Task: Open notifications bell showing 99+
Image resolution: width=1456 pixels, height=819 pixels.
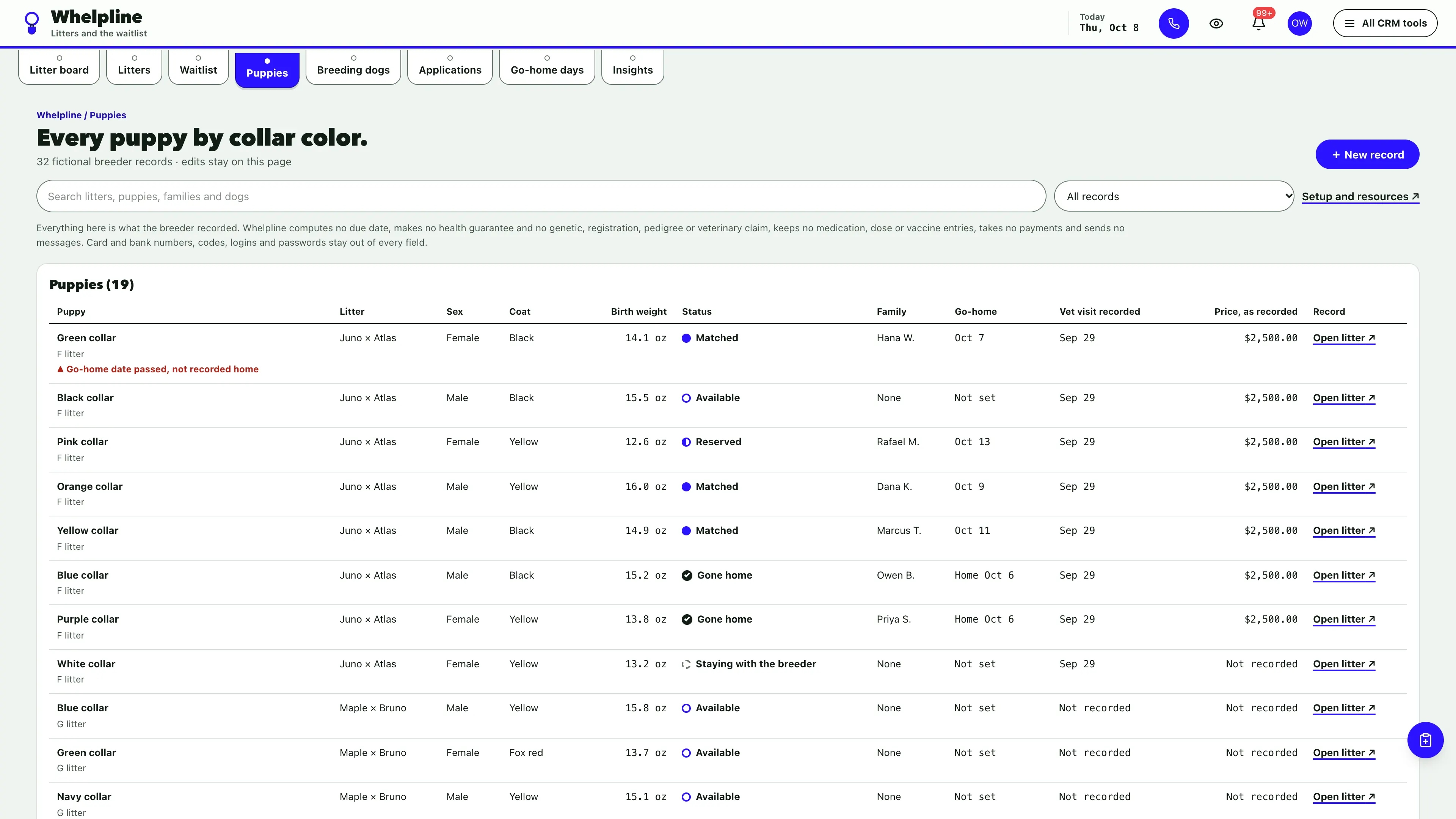Action: pyautogui.click(x=1258, y=23)
